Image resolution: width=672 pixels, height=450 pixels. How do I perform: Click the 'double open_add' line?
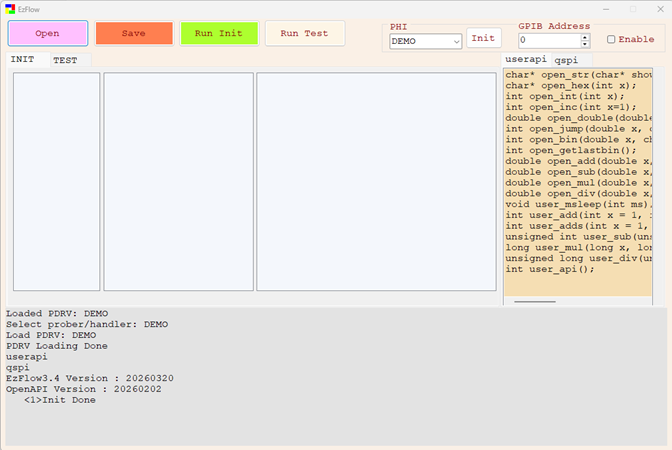(x=578, y=161)
